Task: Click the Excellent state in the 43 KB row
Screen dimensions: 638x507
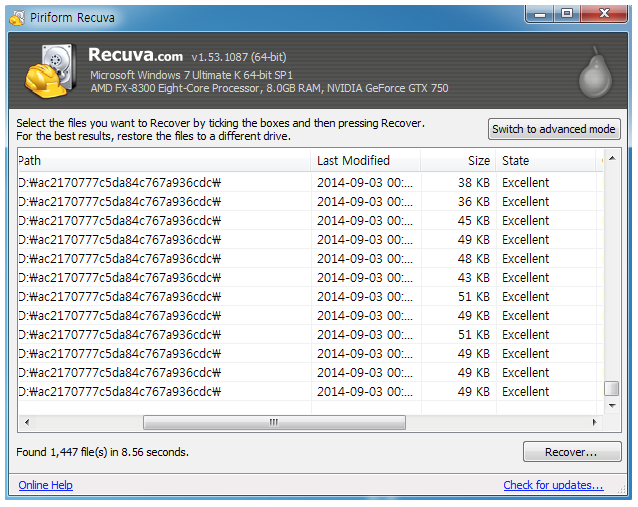Action: tap(525, 278)
